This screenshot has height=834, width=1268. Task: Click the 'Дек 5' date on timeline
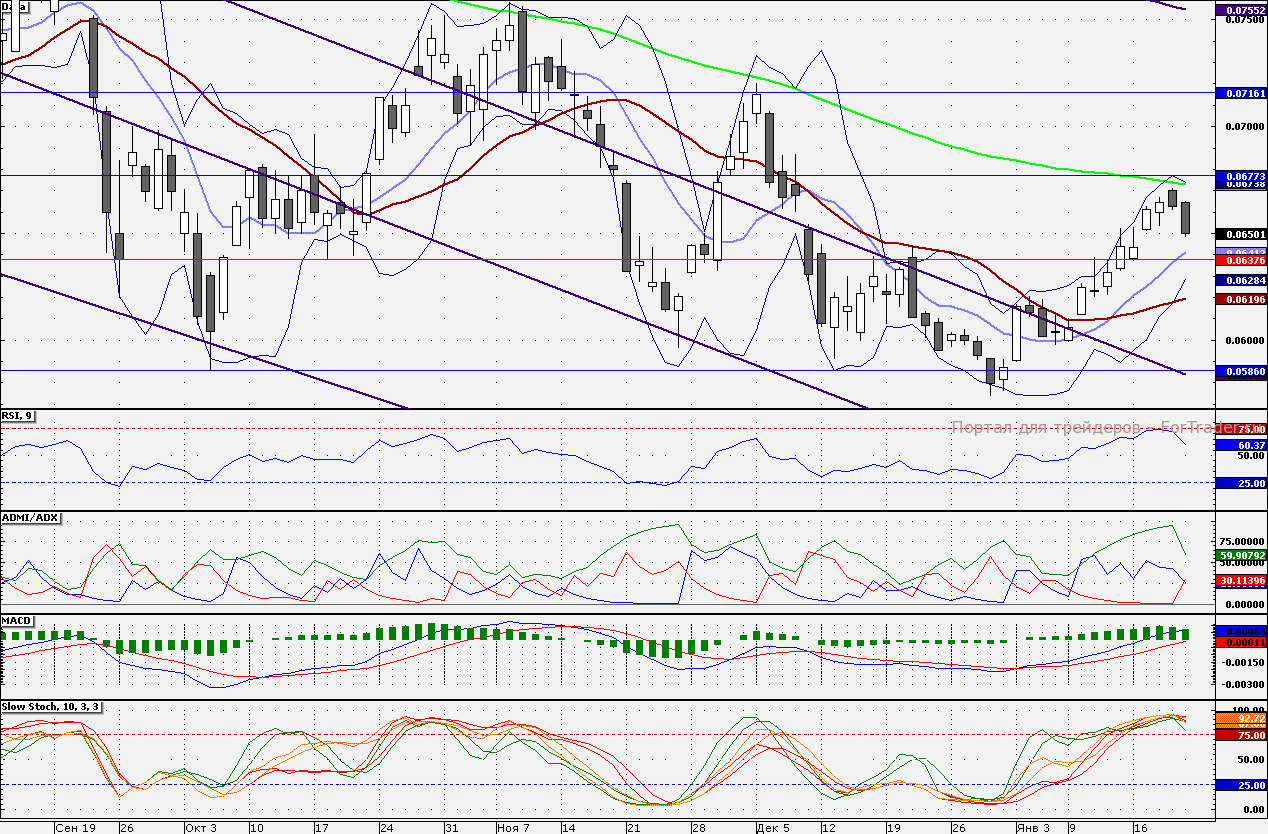[x=772, y=828]
